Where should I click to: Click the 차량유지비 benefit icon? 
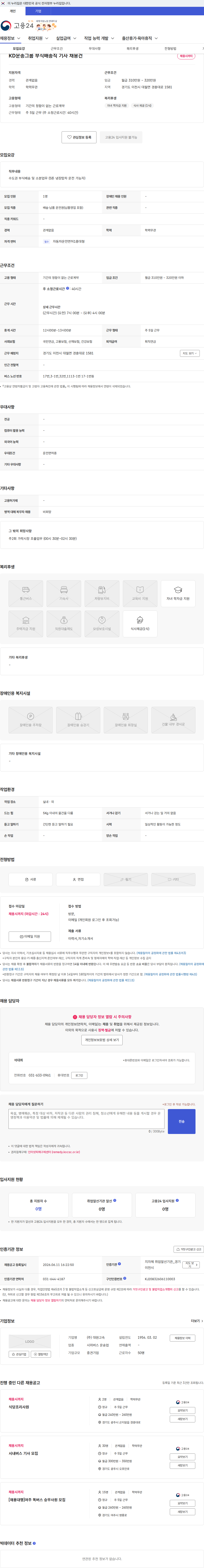coord(102,593)
